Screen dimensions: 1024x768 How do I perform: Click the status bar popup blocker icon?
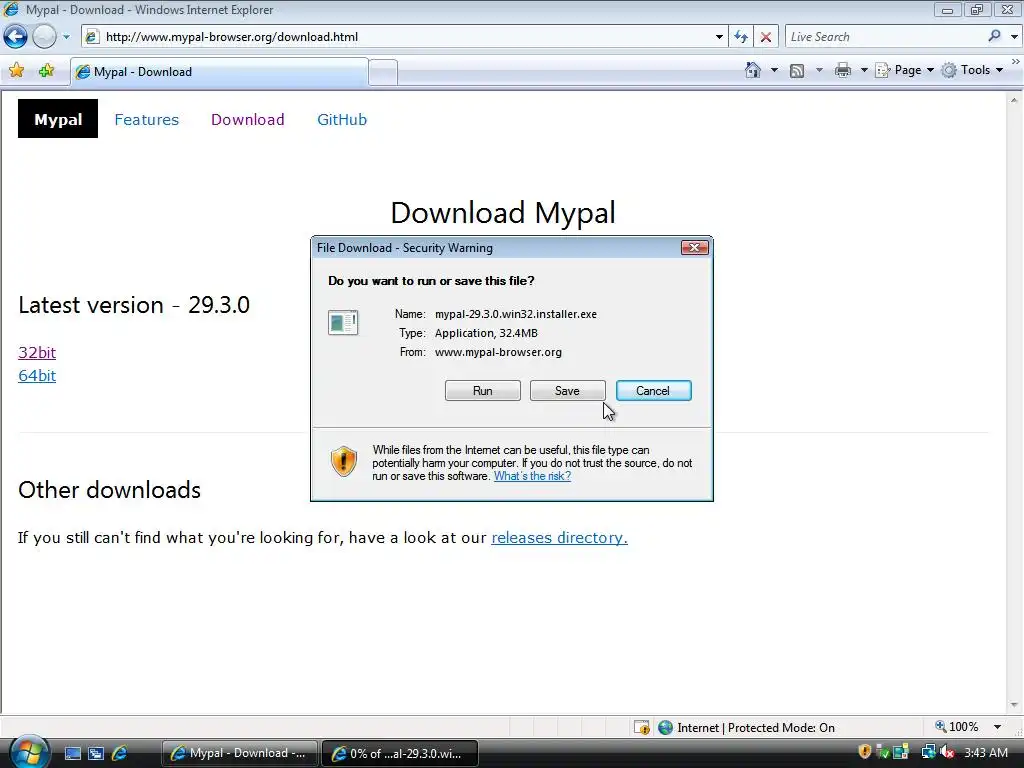[x=641, y=728]
